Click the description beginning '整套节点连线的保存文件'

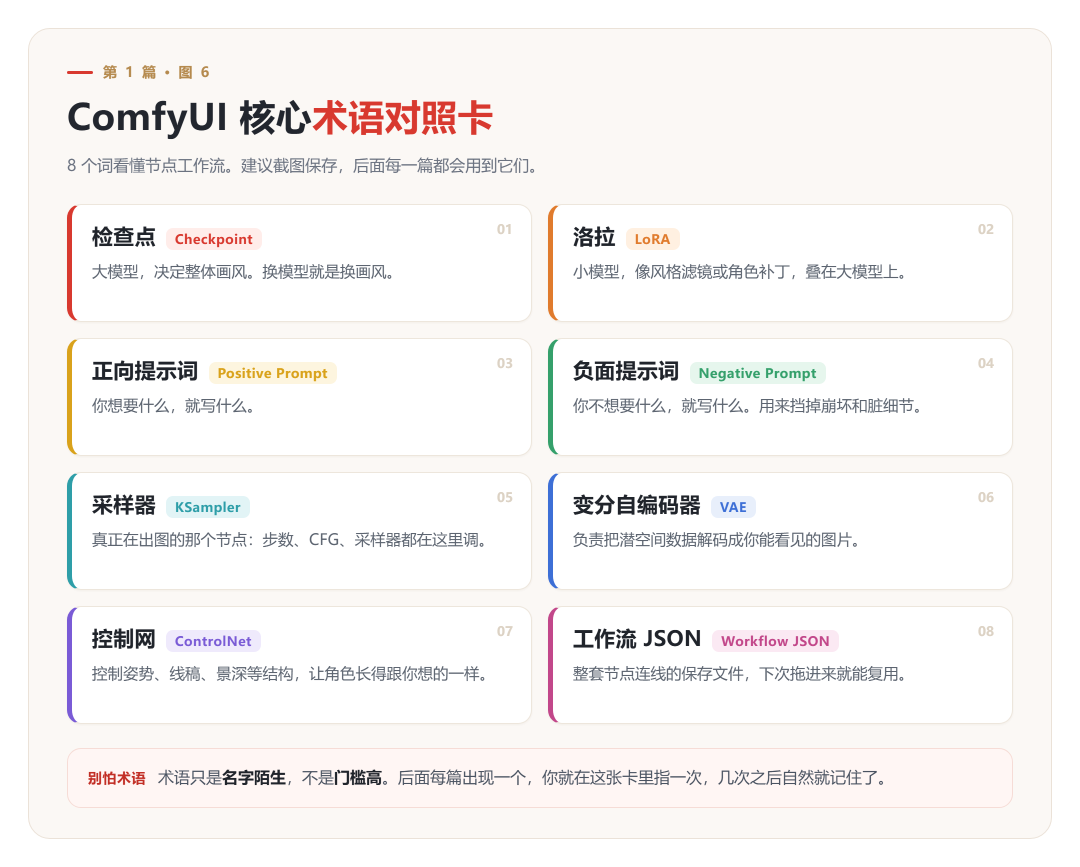pyautogui.click(x=739, y=674)
